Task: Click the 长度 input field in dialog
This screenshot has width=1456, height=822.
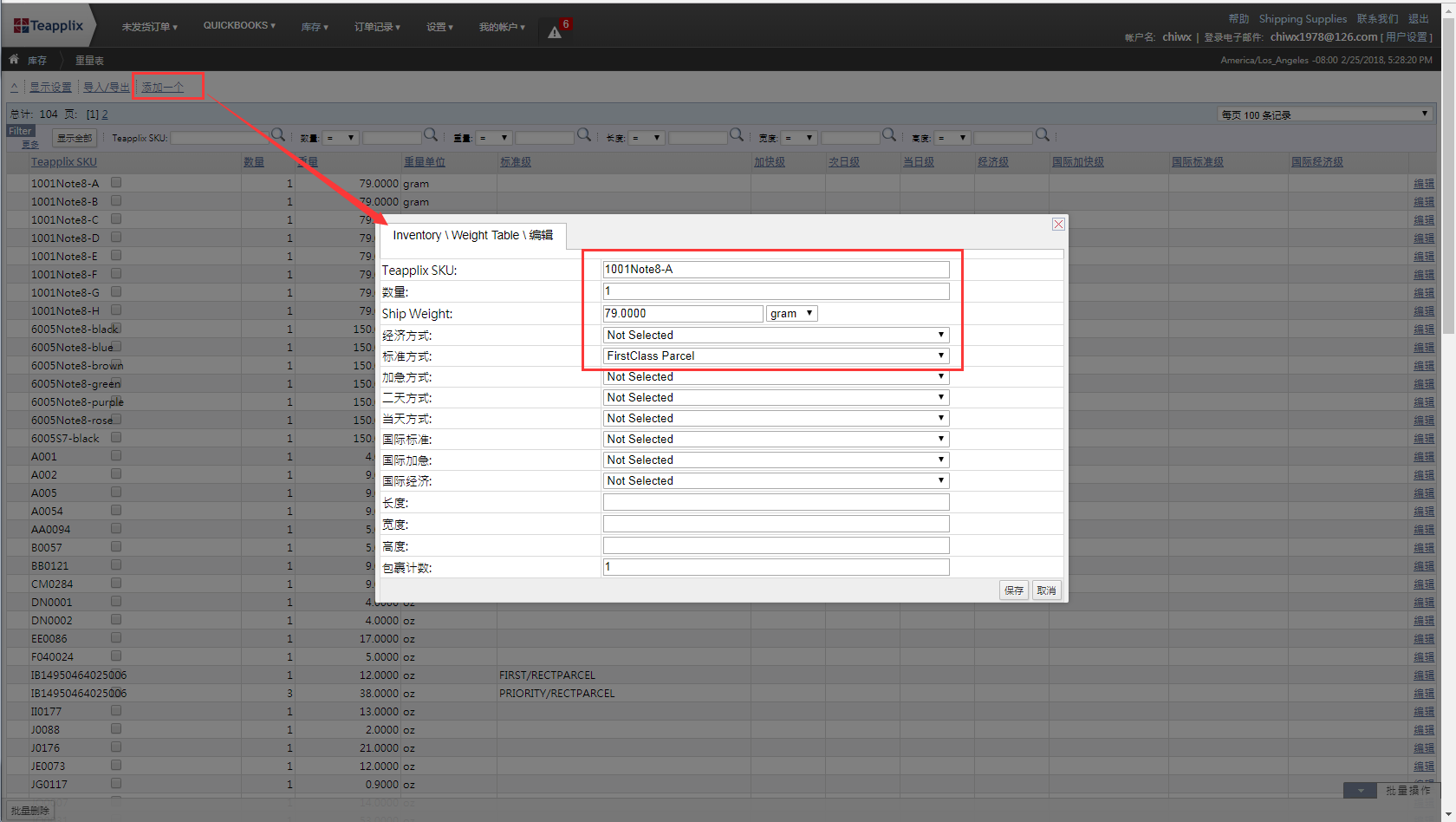Action: coord(776,502)
